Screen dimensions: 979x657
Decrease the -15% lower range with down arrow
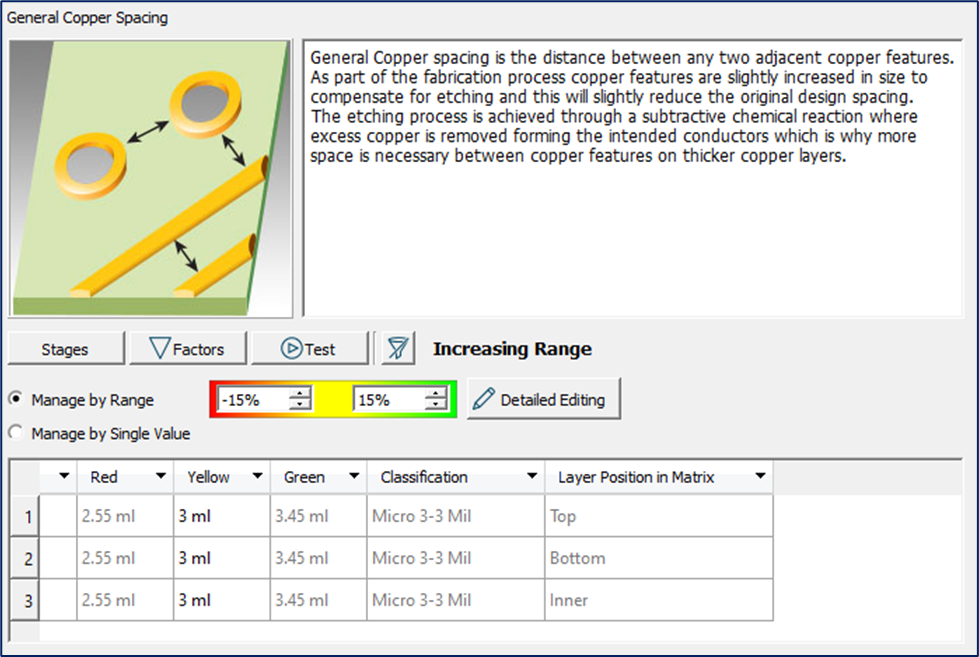tap(300, 406)
